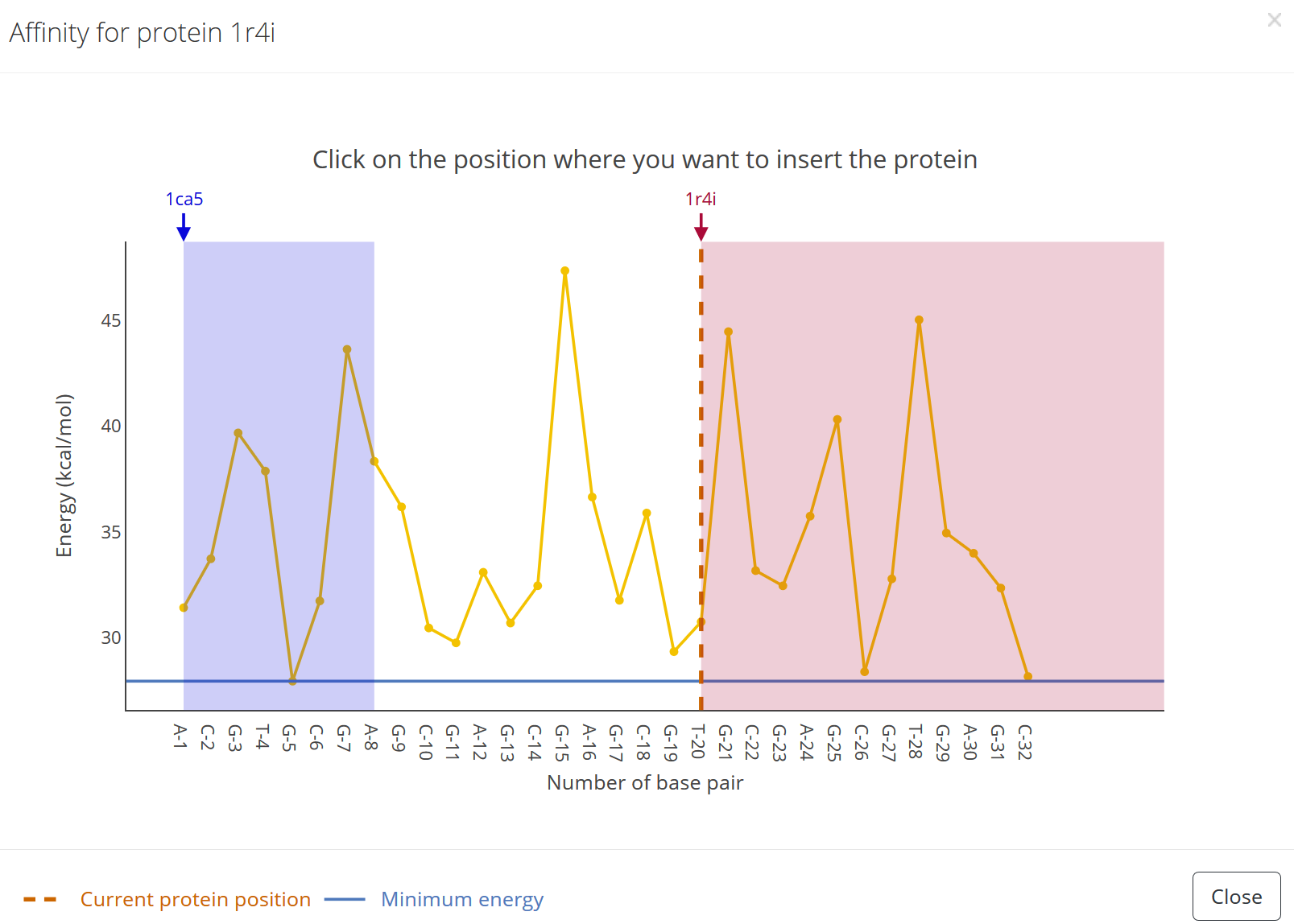Select the G-5 minimum energy data point
Viewport: 1294px width, 924px height.
292,682
